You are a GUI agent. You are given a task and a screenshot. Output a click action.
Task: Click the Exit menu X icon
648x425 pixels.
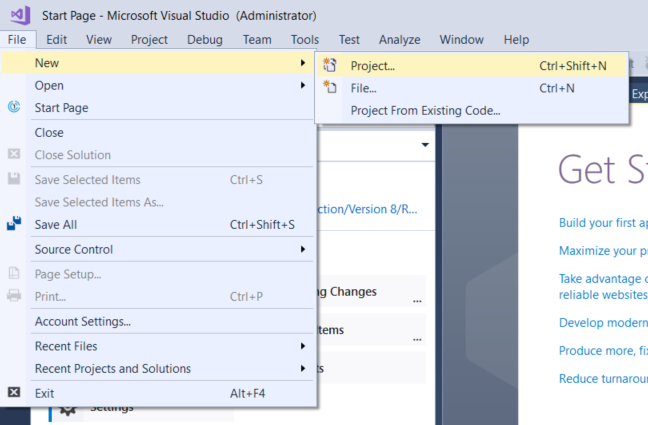pos(14,393)
